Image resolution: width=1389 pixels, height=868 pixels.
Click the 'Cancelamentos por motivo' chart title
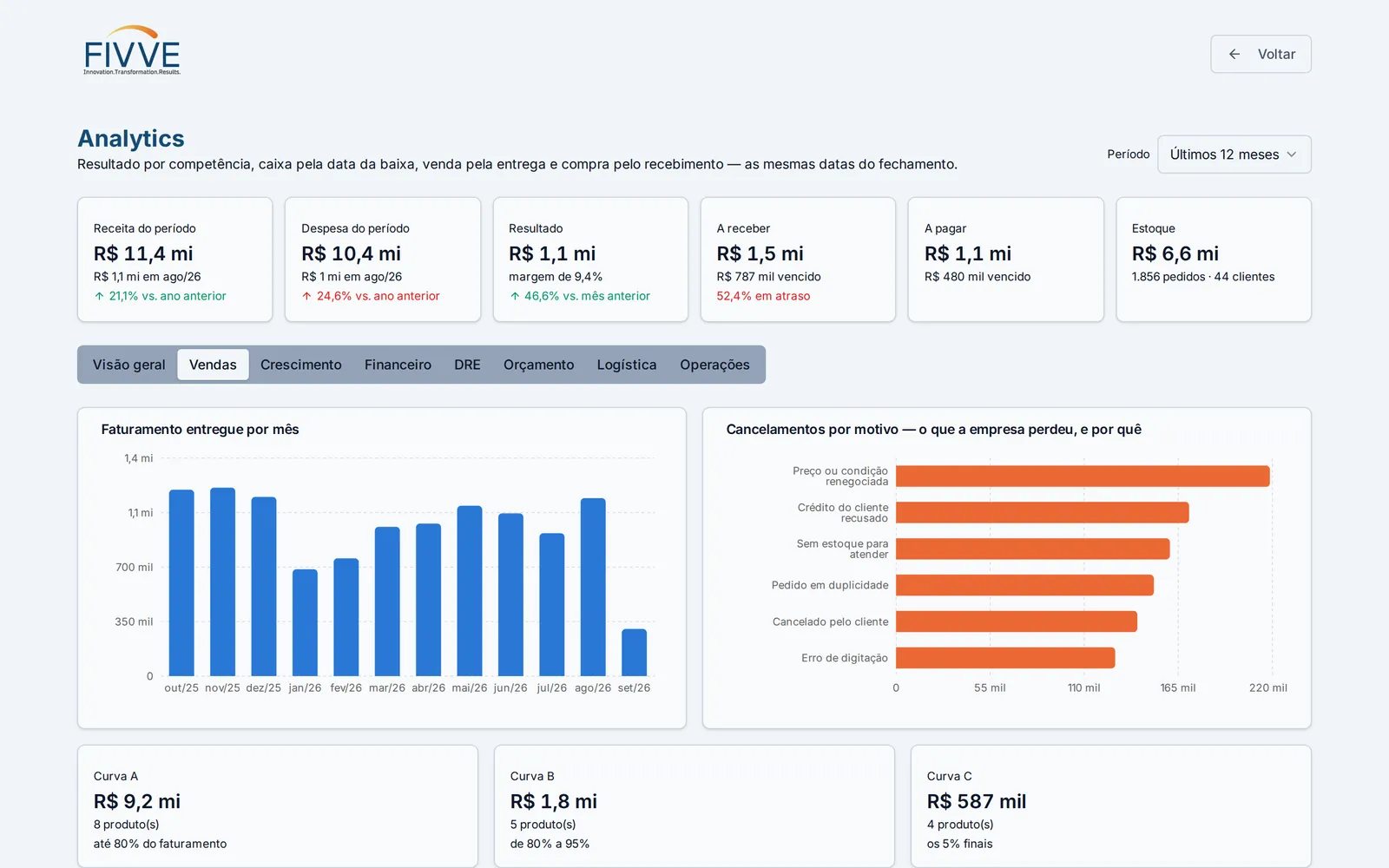[933, 430]
